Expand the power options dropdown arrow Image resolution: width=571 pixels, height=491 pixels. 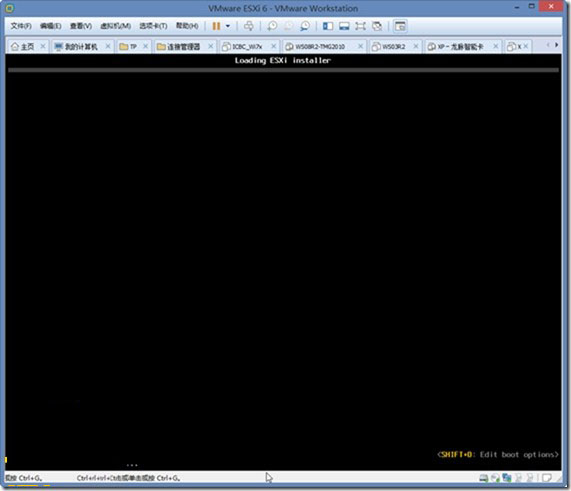click(x=228, y=26)
